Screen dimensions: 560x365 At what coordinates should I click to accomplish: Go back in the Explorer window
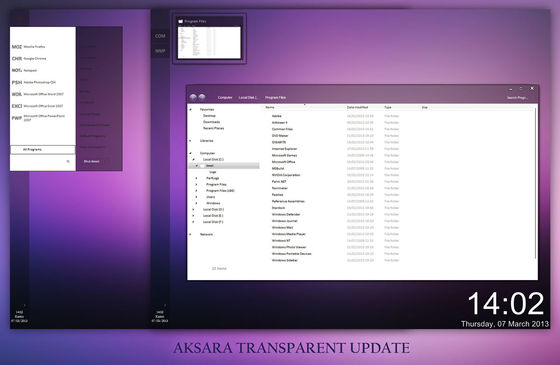(193, 97)
